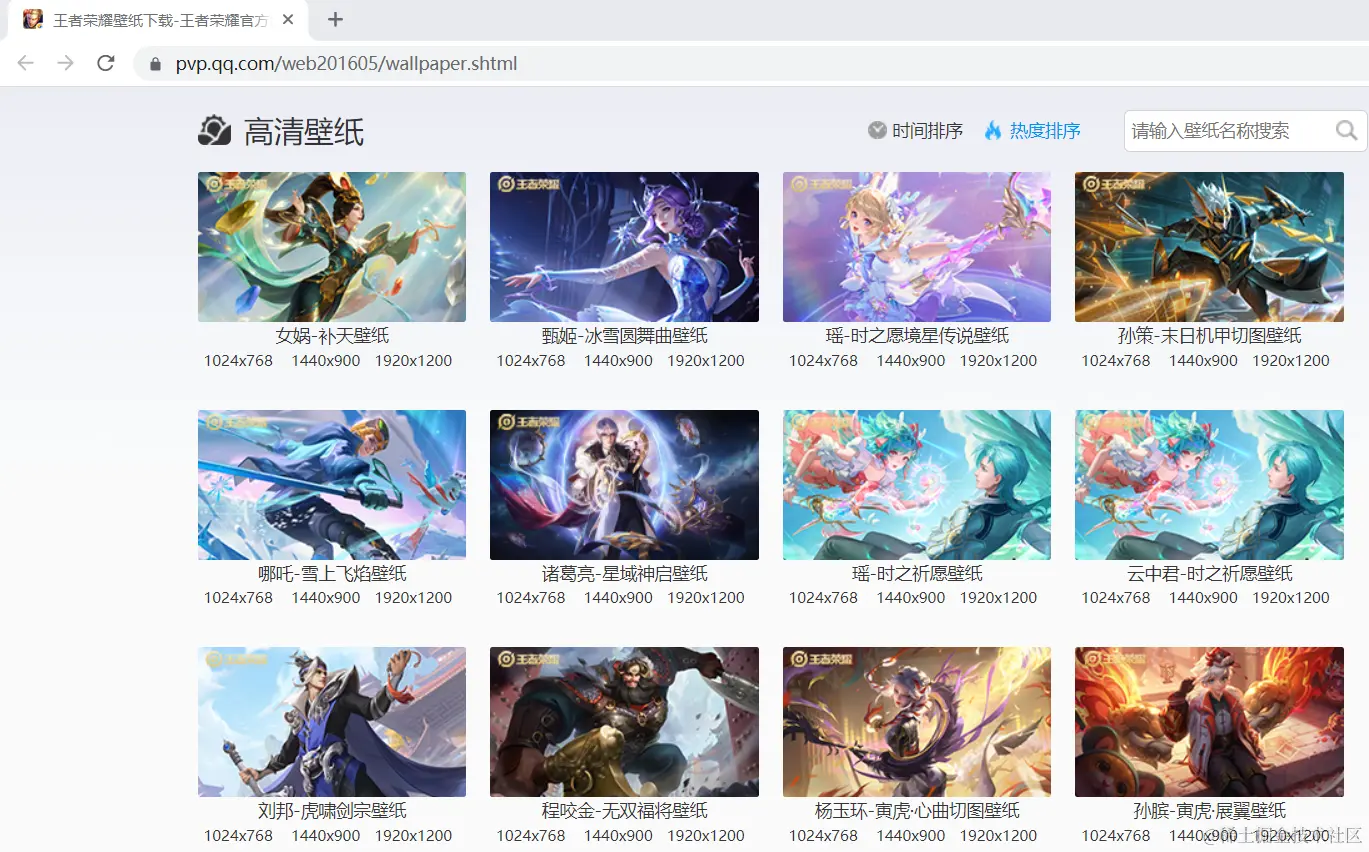Click the 高清壁纸 heading icon
Image resolution: width=1369 pixels, height=852 pixels.
pyautogui.click(x=215, y=130)
